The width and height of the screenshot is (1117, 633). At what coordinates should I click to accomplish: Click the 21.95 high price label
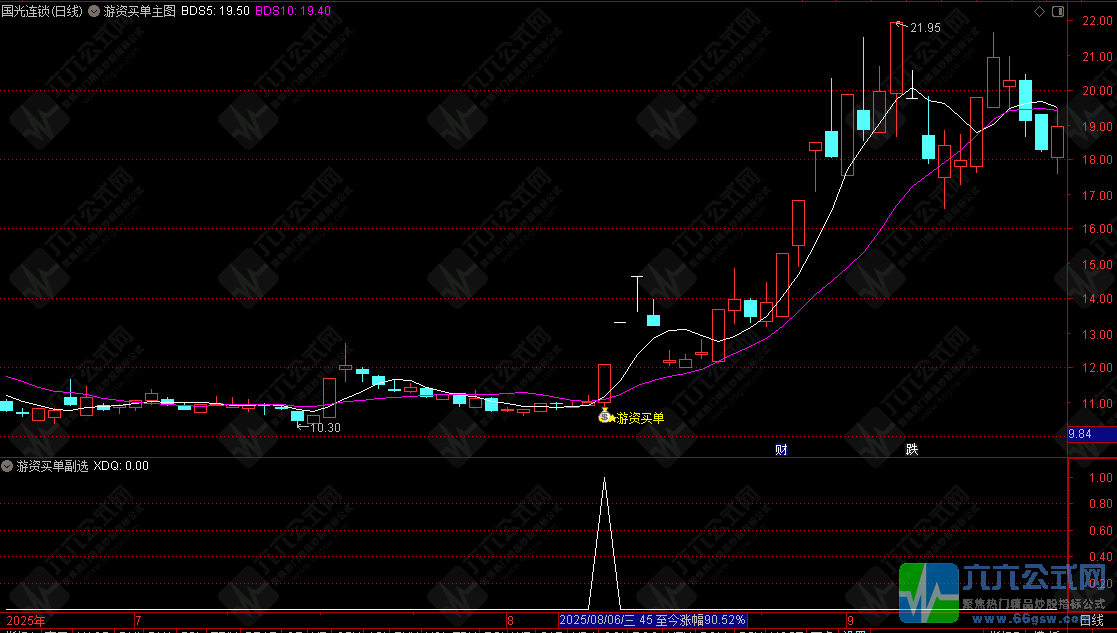925,28
